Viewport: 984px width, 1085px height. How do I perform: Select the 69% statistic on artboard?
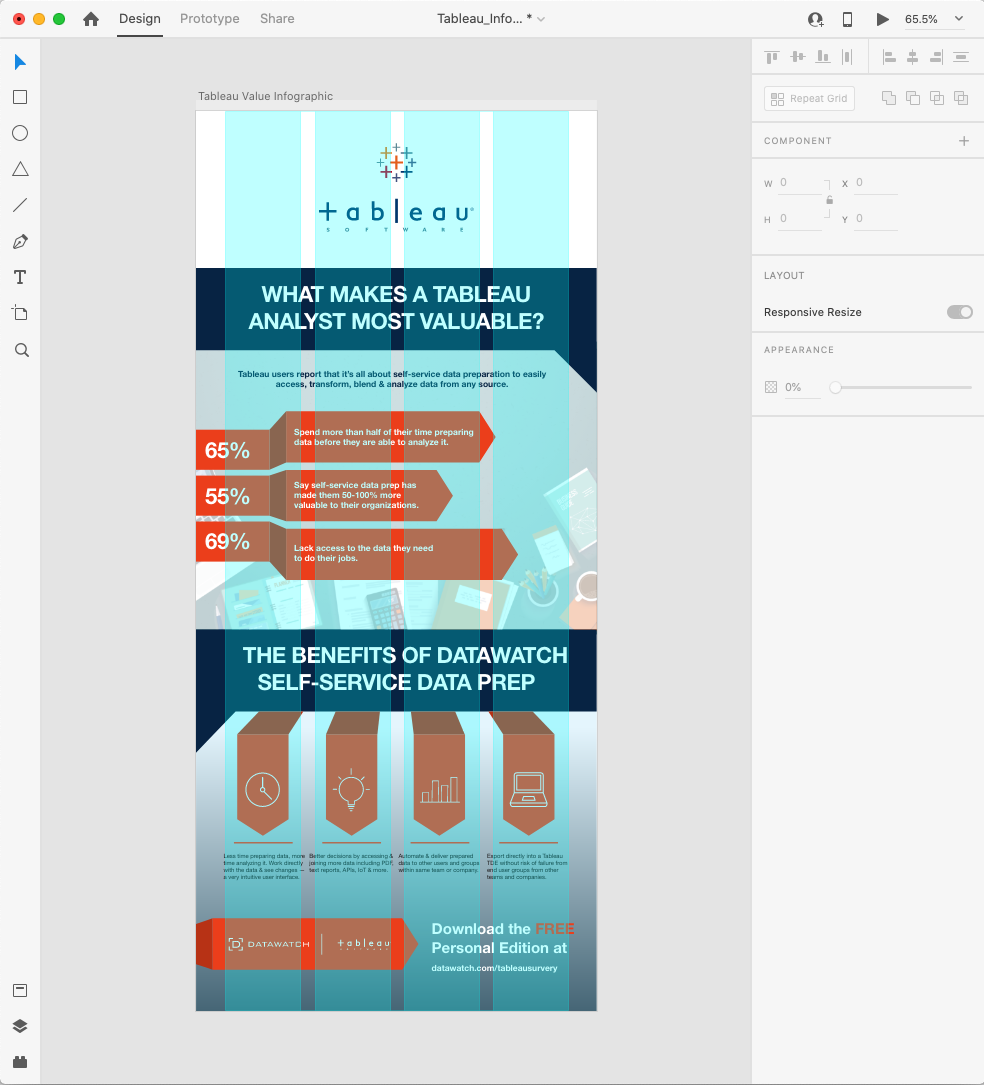tap(227, 541)
